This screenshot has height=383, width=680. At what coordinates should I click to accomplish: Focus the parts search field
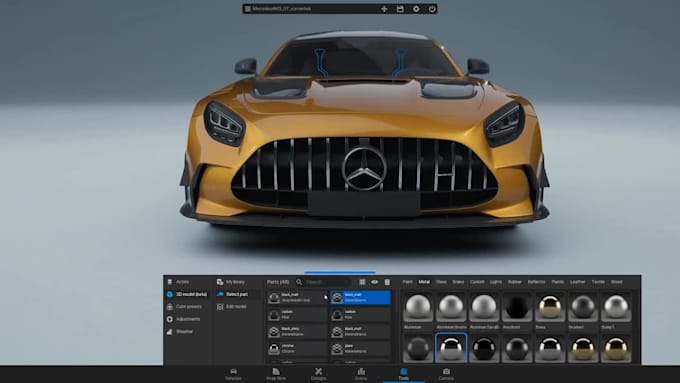(x=323, y=282)
